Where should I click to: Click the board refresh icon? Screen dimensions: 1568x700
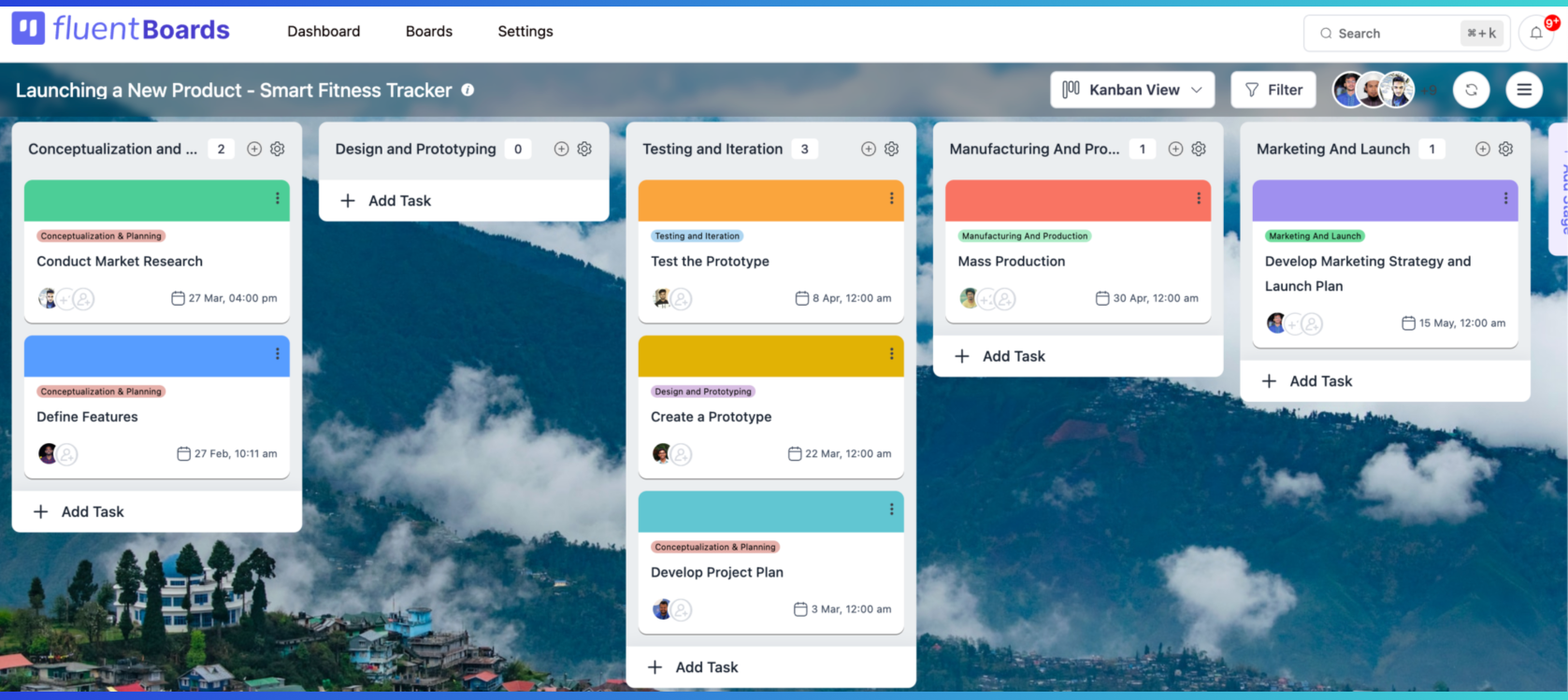tap(1471, 90)
